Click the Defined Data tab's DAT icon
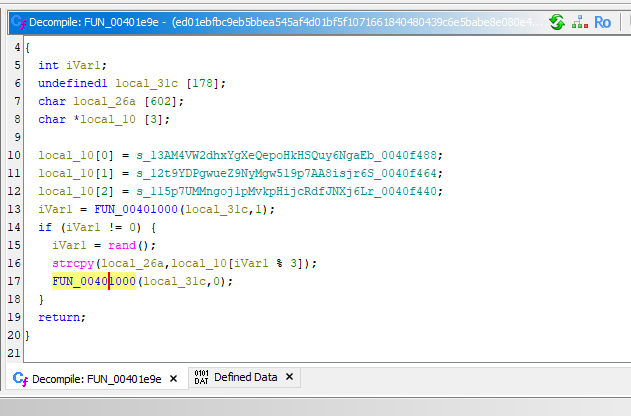Image resolution: width=631 pixels, height=416 pixels. coord(201,378)
